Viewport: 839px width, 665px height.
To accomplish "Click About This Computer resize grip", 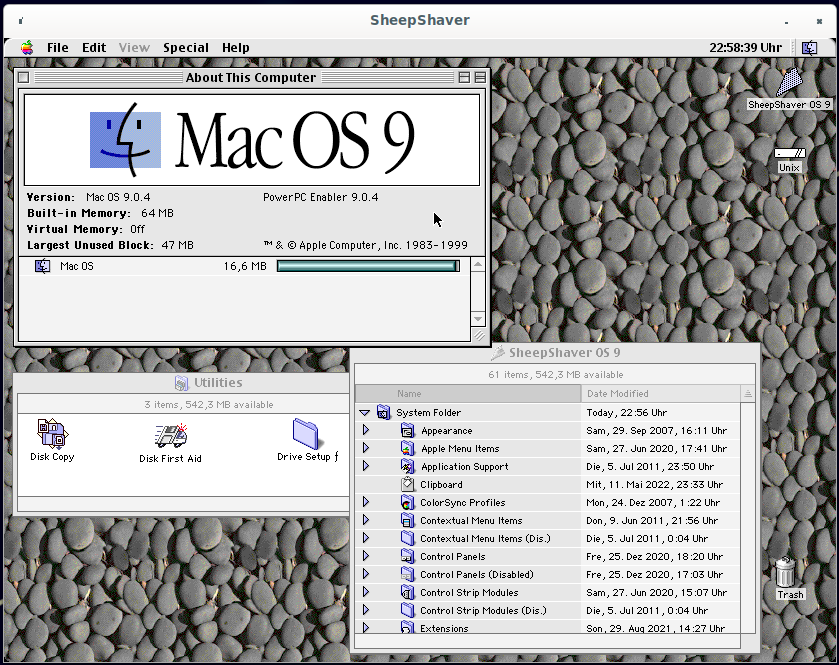I will [479, 335].
